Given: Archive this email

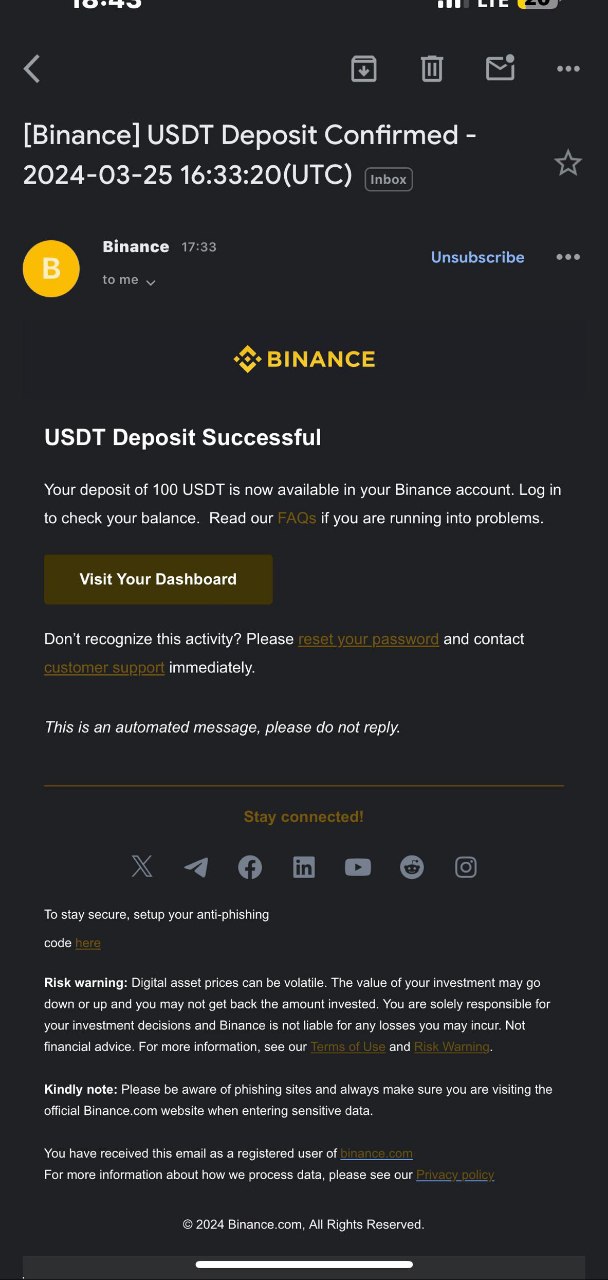Looking at the screenshot, I should click(363, 68).
